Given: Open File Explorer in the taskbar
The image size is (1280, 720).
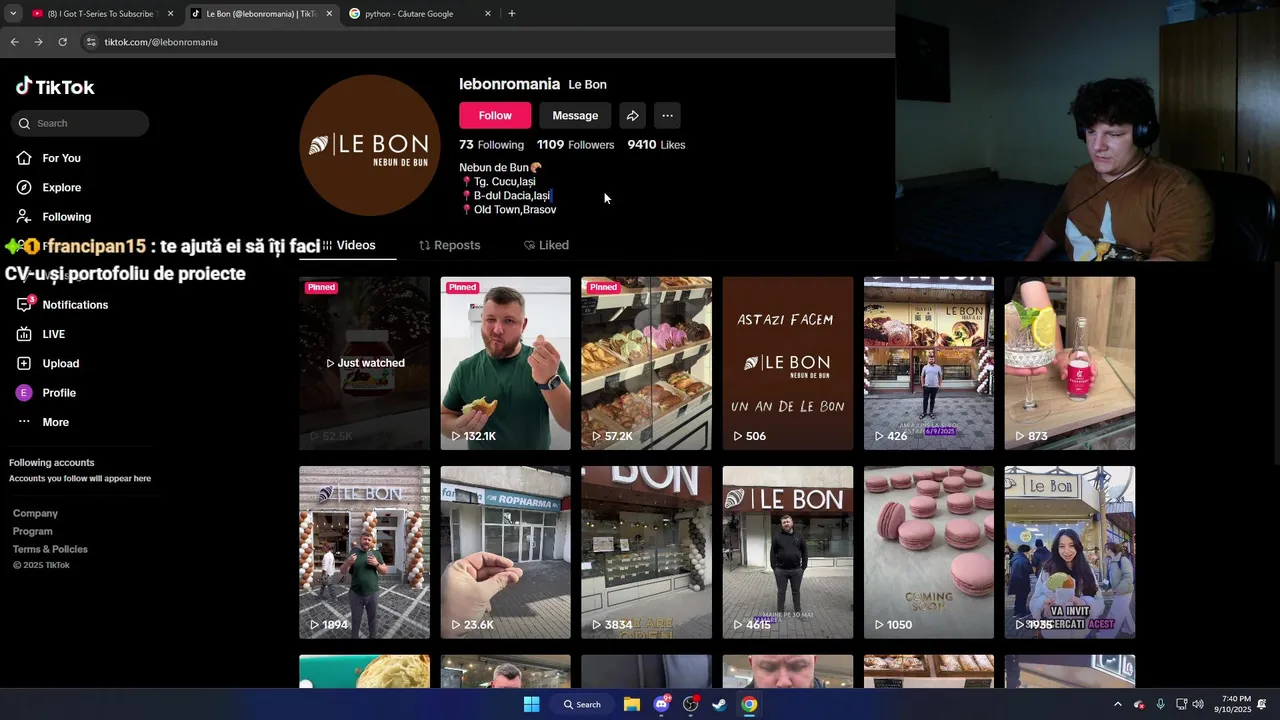Looking at the screenshot, I should point(632,704).
